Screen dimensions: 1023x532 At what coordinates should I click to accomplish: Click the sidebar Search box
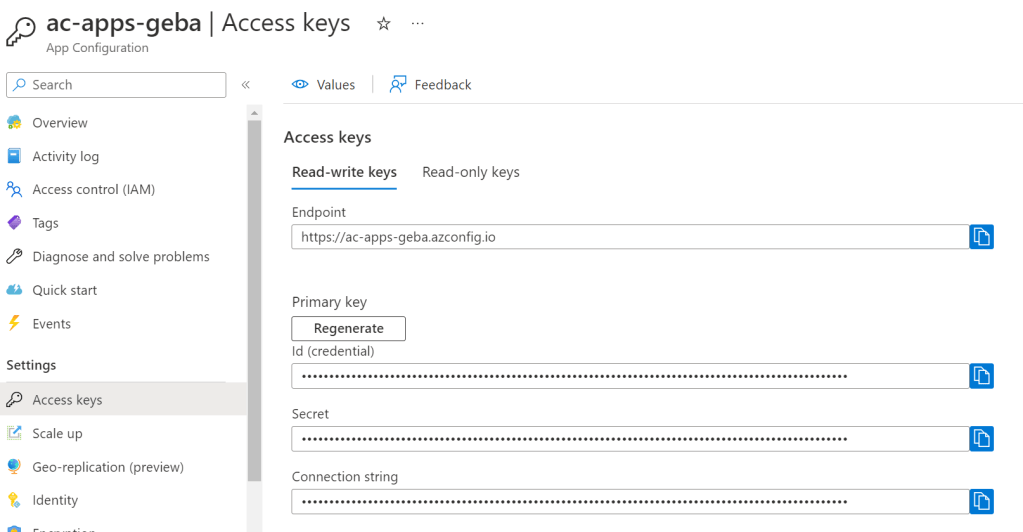pos(116,85)
